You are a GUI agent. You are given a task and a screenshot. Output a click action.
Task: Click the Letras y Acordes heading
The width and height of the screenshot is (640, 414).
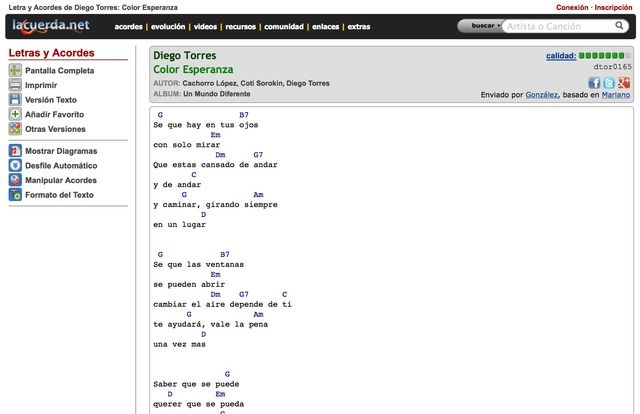(x=51, y=53)
